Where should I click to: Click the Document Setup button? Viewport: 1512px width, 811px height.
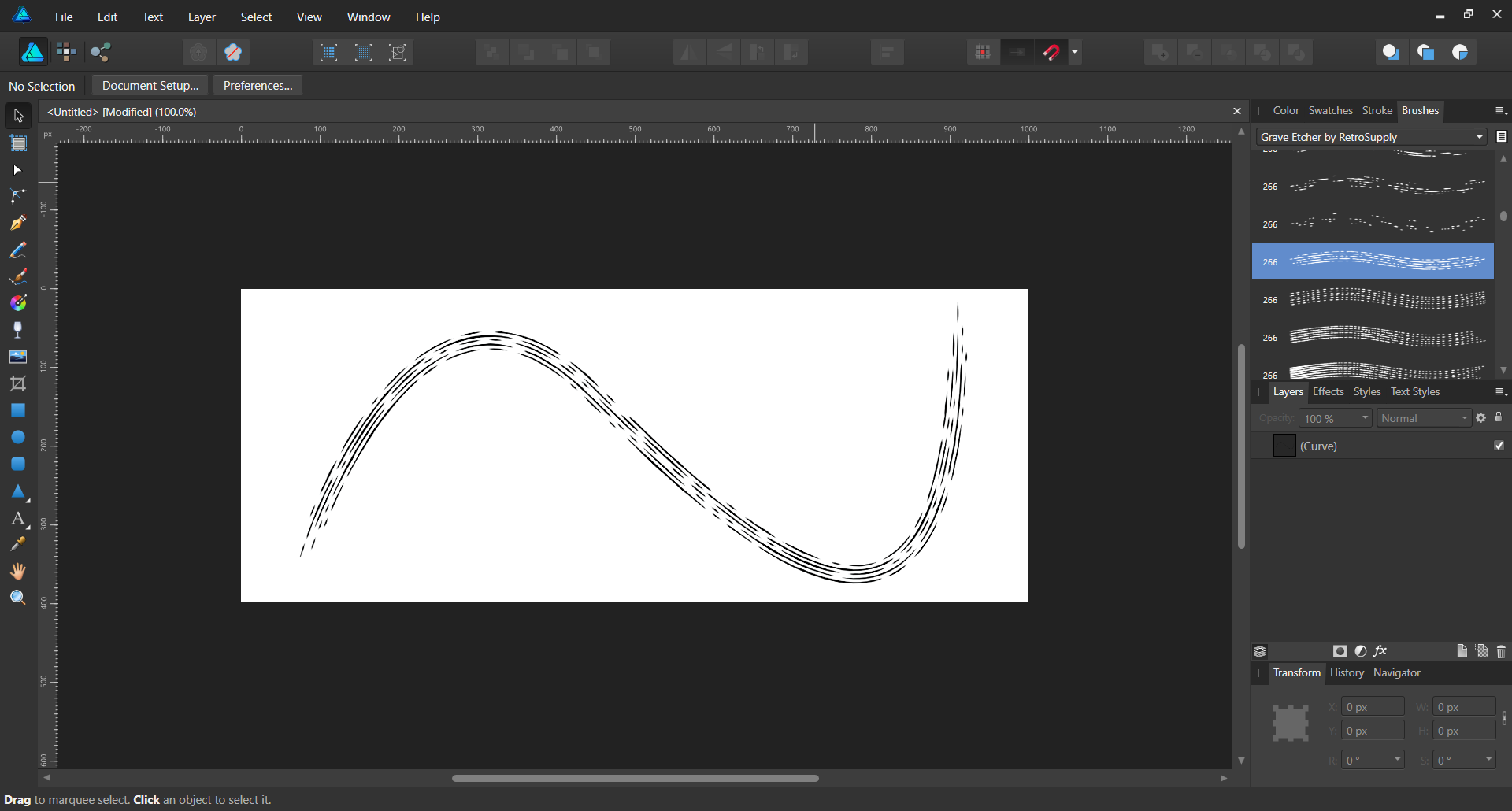click(150, 86)
